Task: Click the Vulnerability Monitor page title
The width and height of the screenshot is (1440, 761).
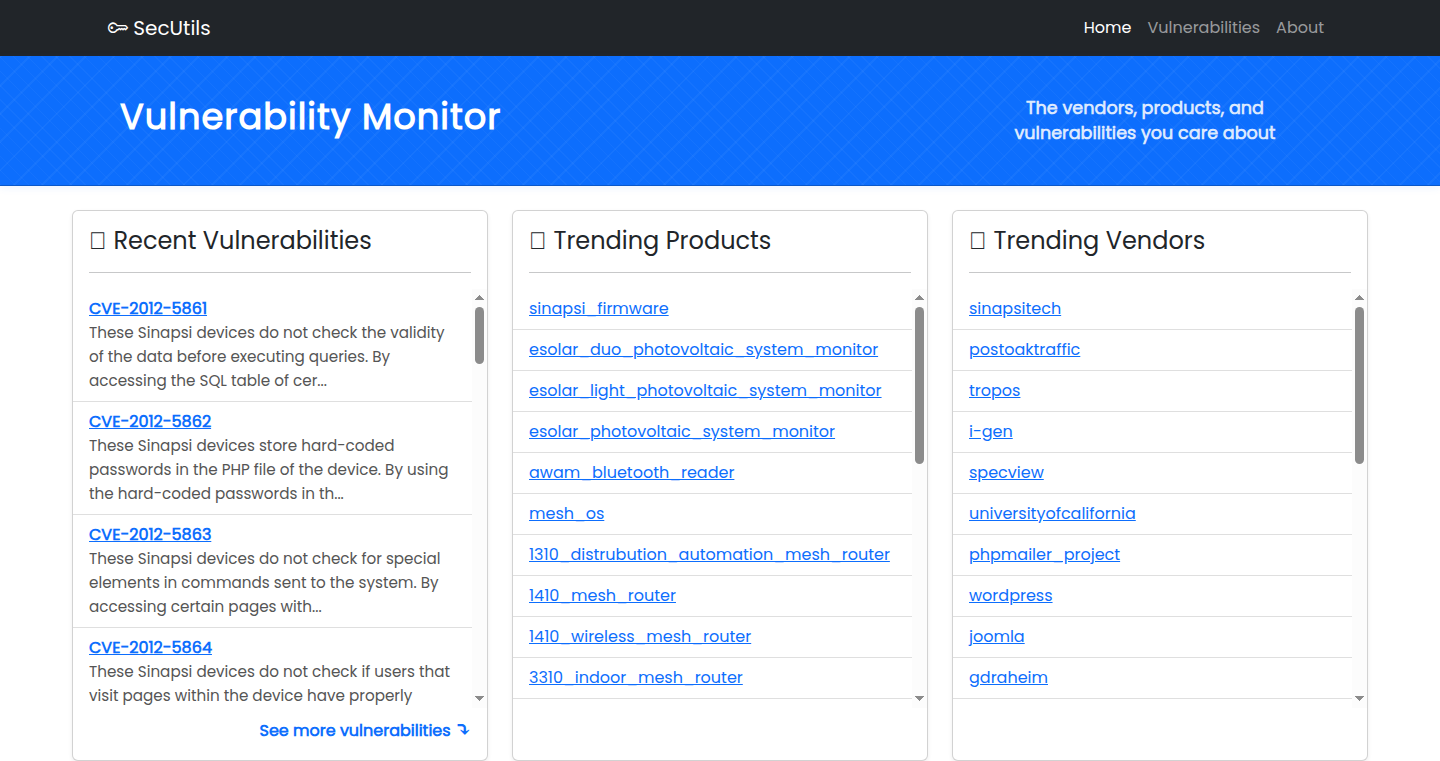Action: [x=310, y=117]
